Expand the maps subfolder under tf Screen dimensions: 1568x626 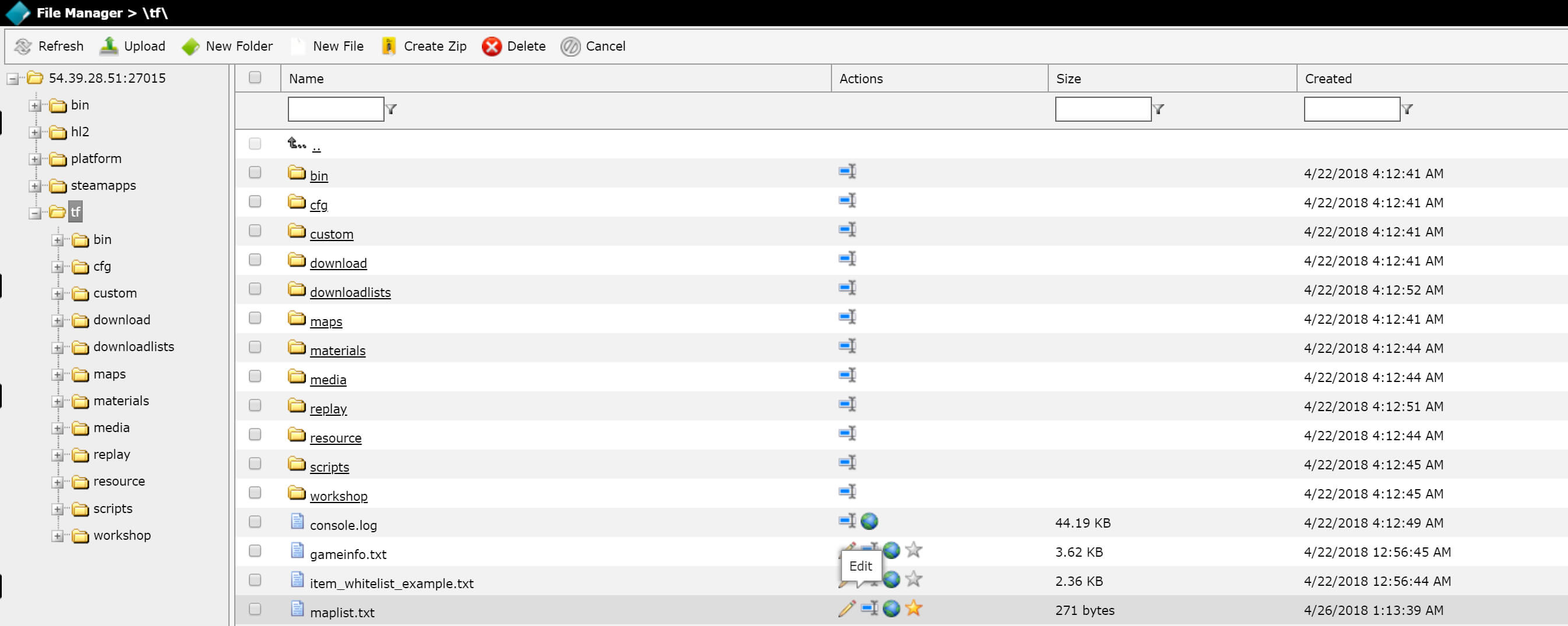coord(58,375)
